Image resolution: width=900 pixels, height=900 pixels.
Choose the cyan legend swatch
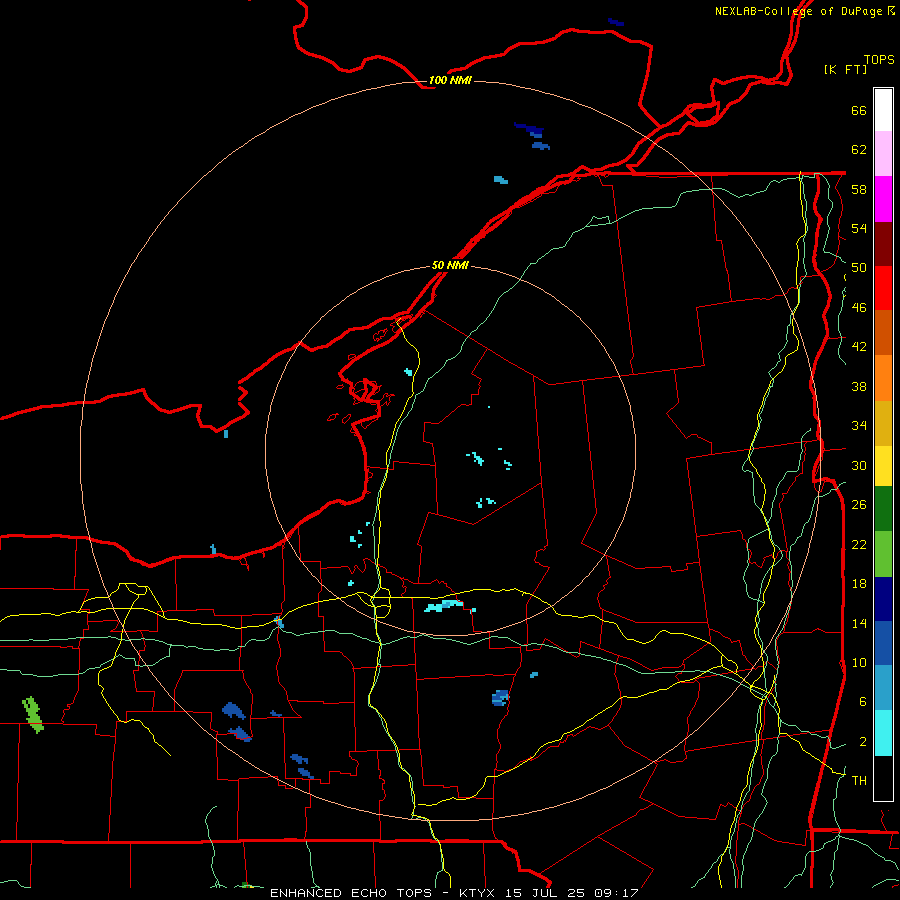(x=883, y=733)
